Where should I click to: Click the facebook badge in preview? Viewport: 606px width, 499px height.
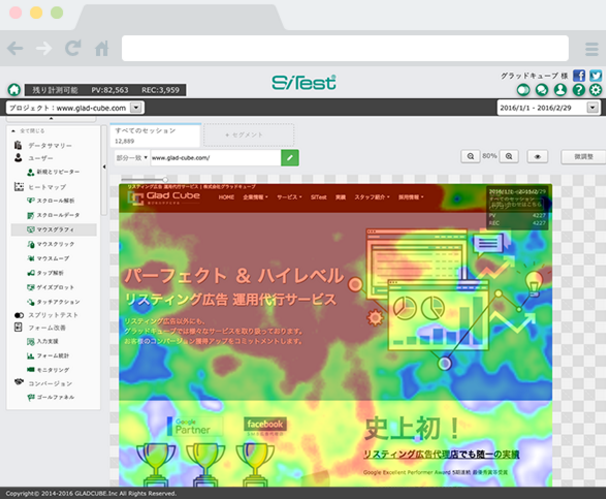coord(265,424)
